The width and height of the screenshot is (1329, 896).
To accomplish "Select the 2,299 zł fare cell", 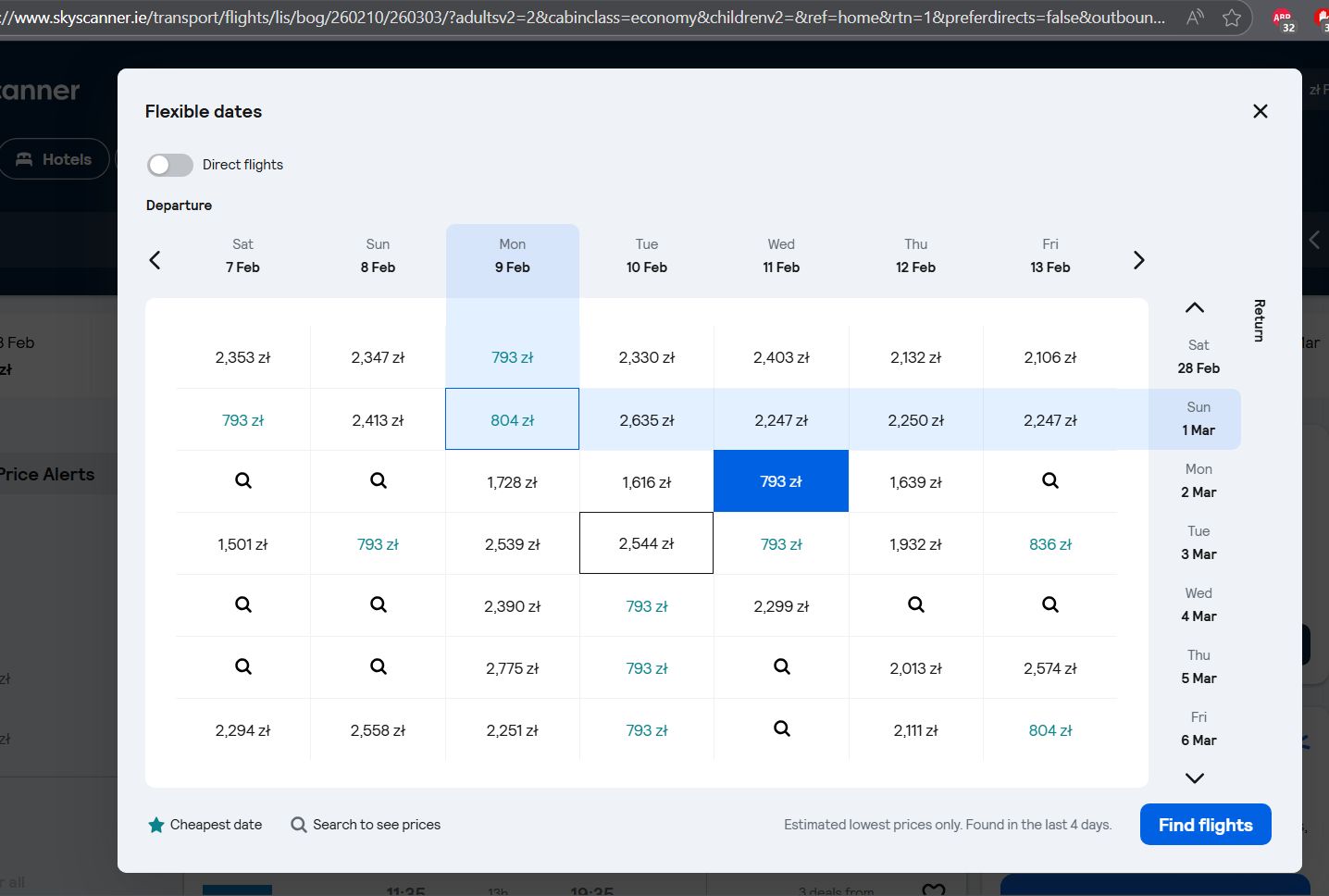I will (x=782, y=606).
